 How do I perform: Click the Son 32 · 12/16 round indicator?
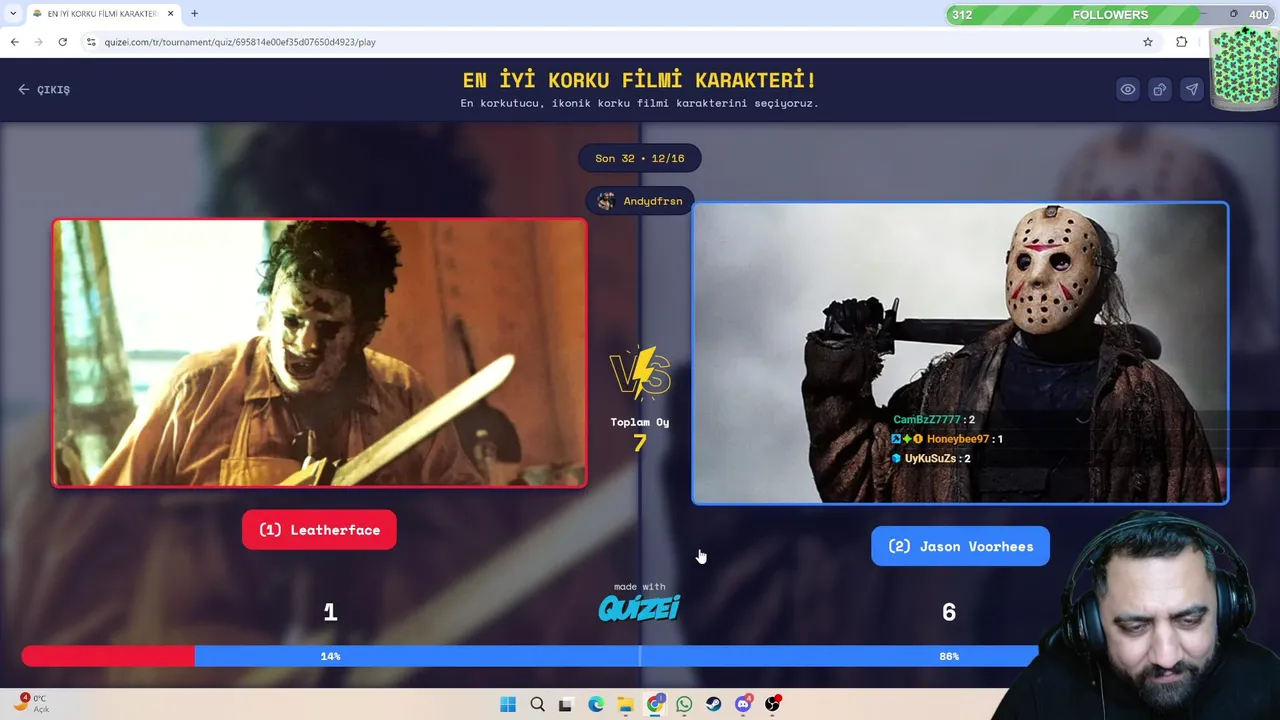640,158
